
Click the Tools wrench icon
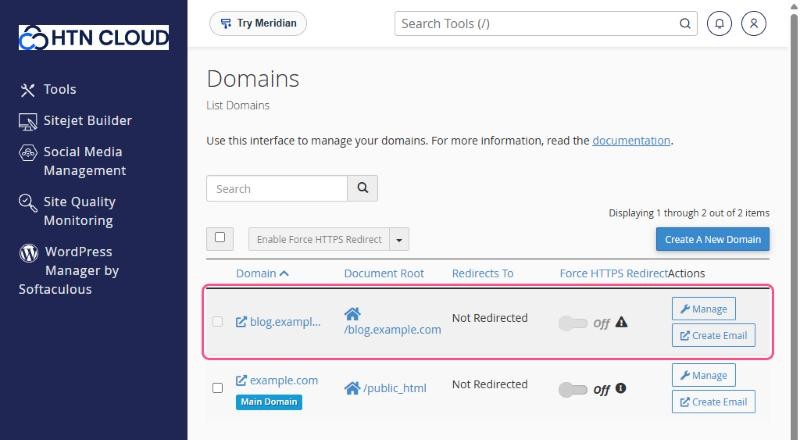(x=27, y=90)
